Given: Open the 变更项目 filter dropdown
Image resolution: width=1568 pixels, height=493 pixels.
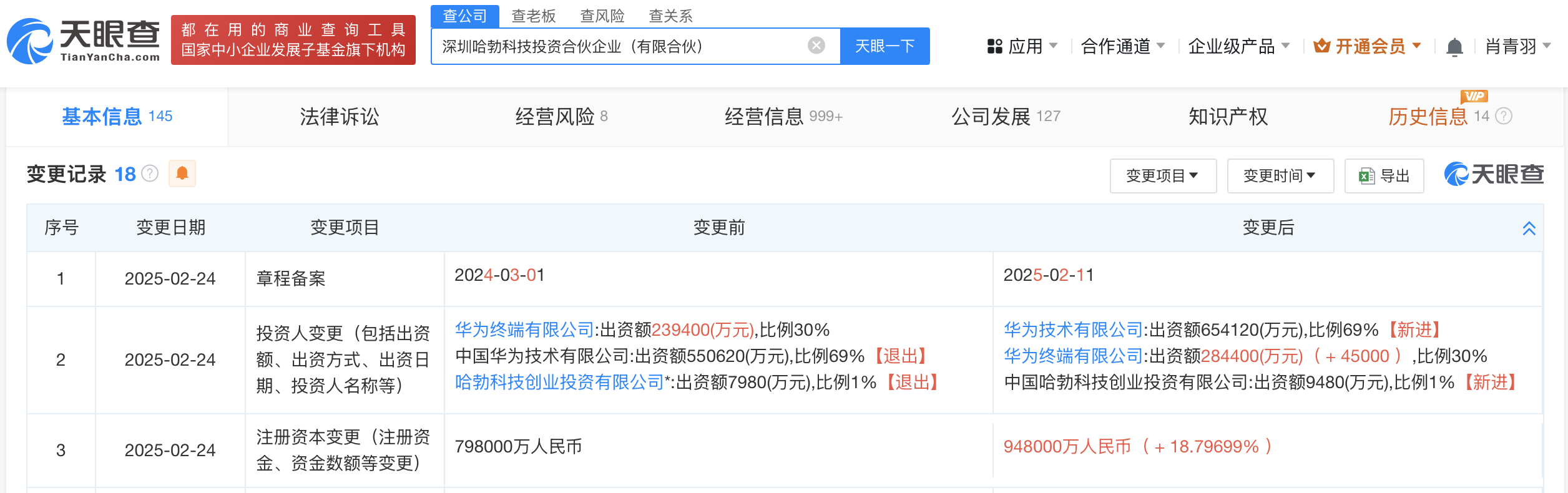Looking at the screenshot, I should [1163, 176].
